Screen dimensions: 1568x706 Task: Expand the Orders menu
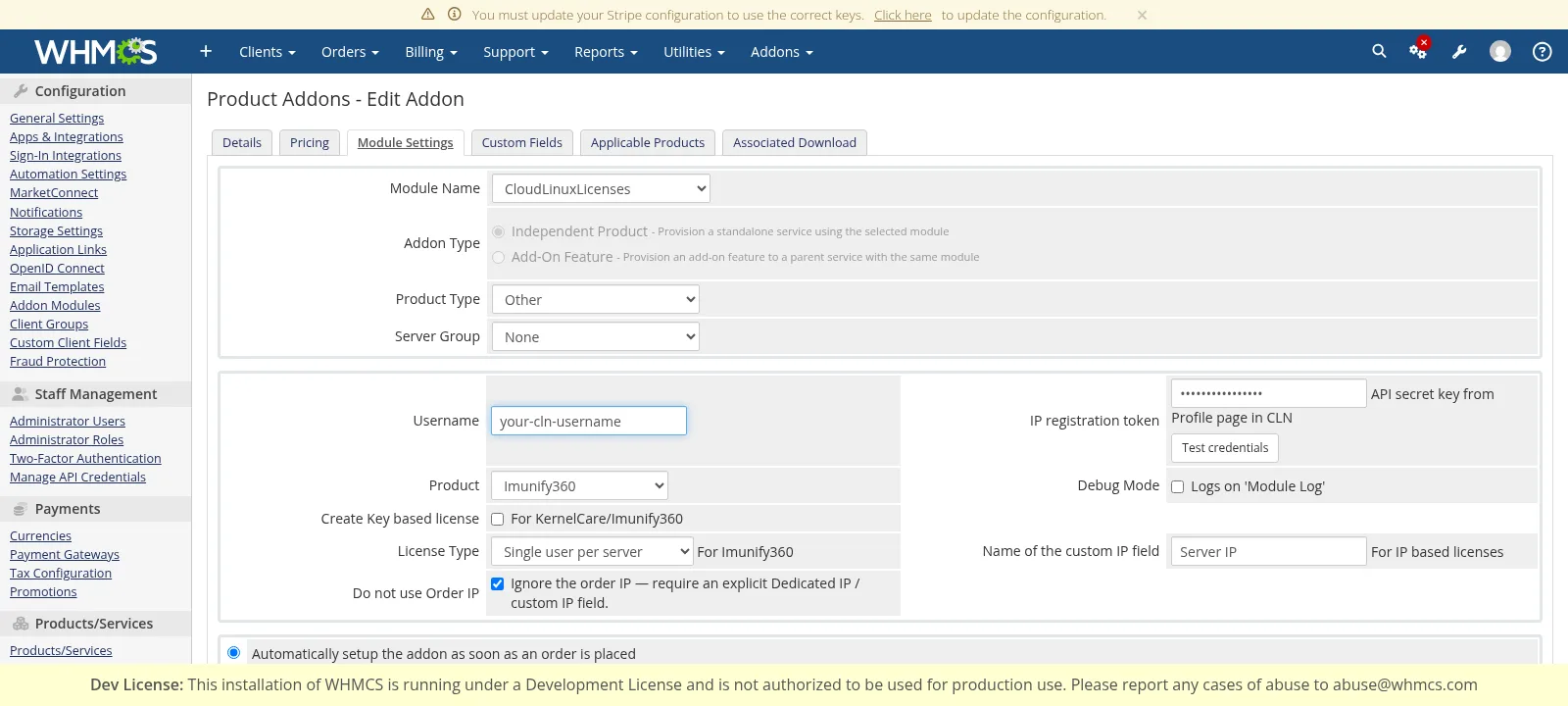tap(350, 52)
